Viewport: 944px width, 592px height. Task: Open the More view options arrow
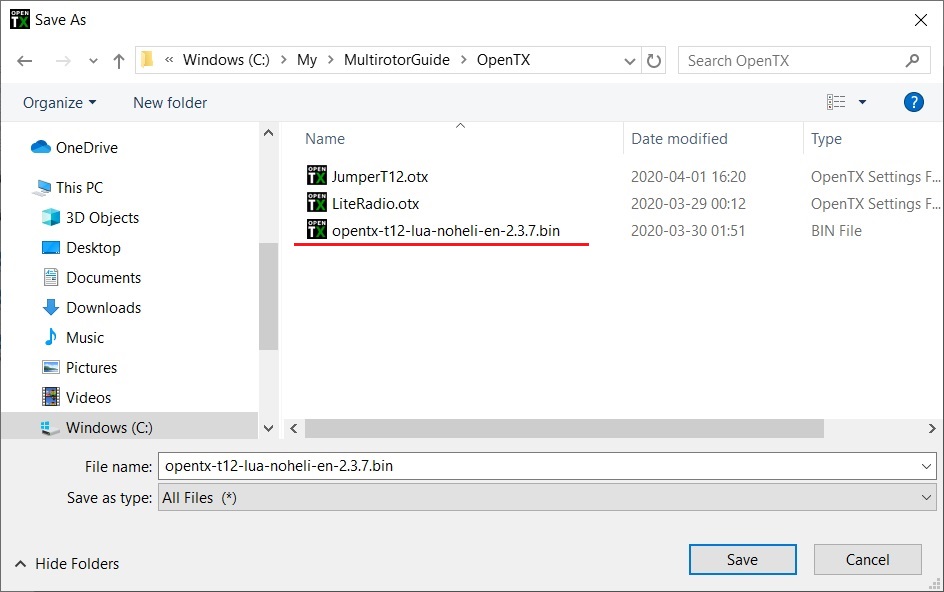[862, 102]
